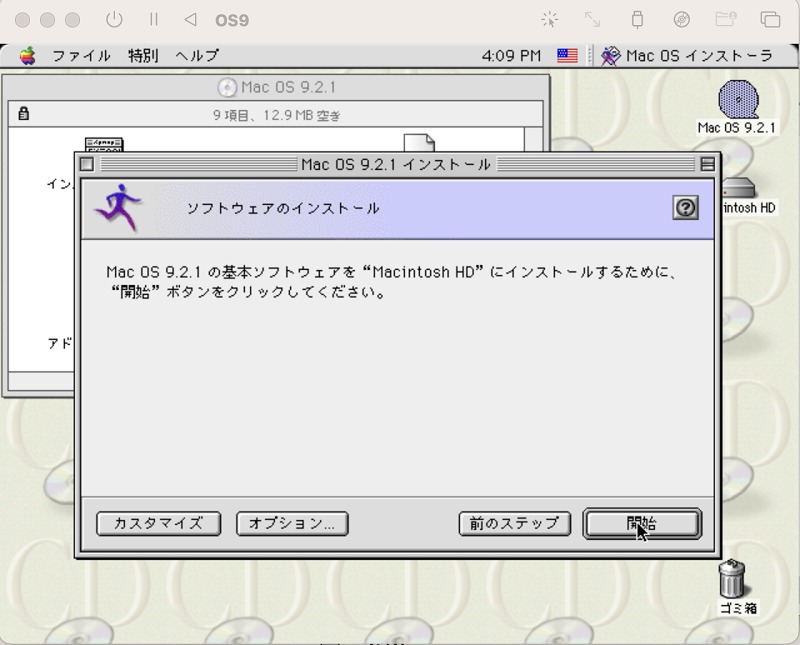Screen dimensions: 800x645
Task: Click the 4:09 PM clock
Action: (511, 56)
